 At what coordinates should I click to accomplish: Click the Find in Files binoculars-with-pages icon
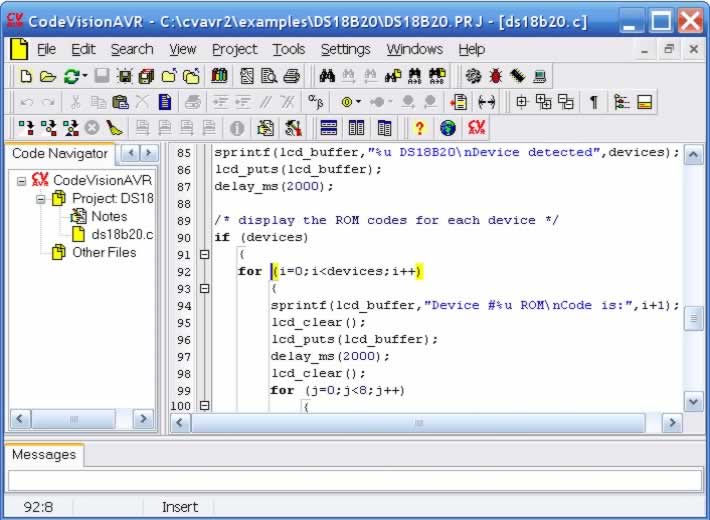393,76
